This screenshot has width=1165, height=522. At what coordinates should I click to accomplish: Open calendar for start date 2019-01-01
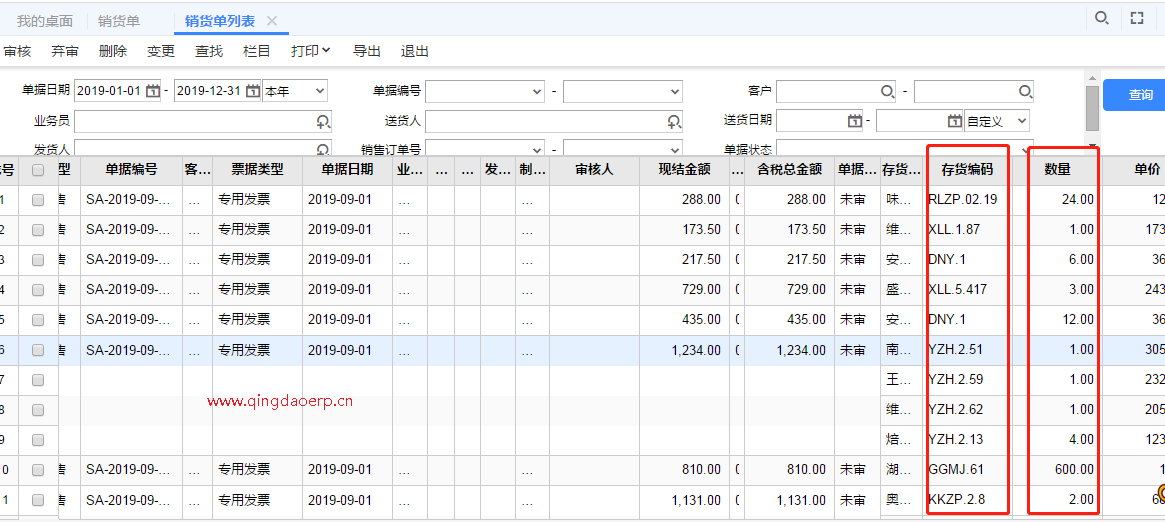click(153, 91)
